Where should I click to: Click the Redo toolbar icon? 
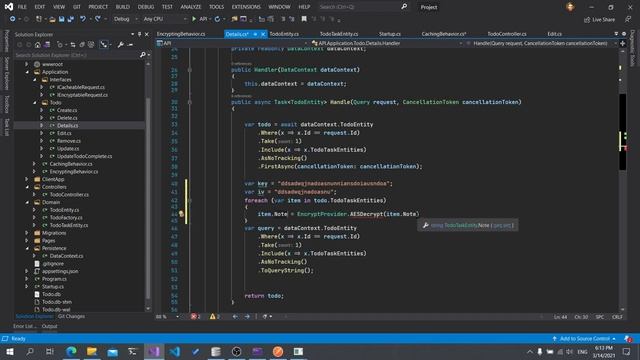[x=98, y=19]
